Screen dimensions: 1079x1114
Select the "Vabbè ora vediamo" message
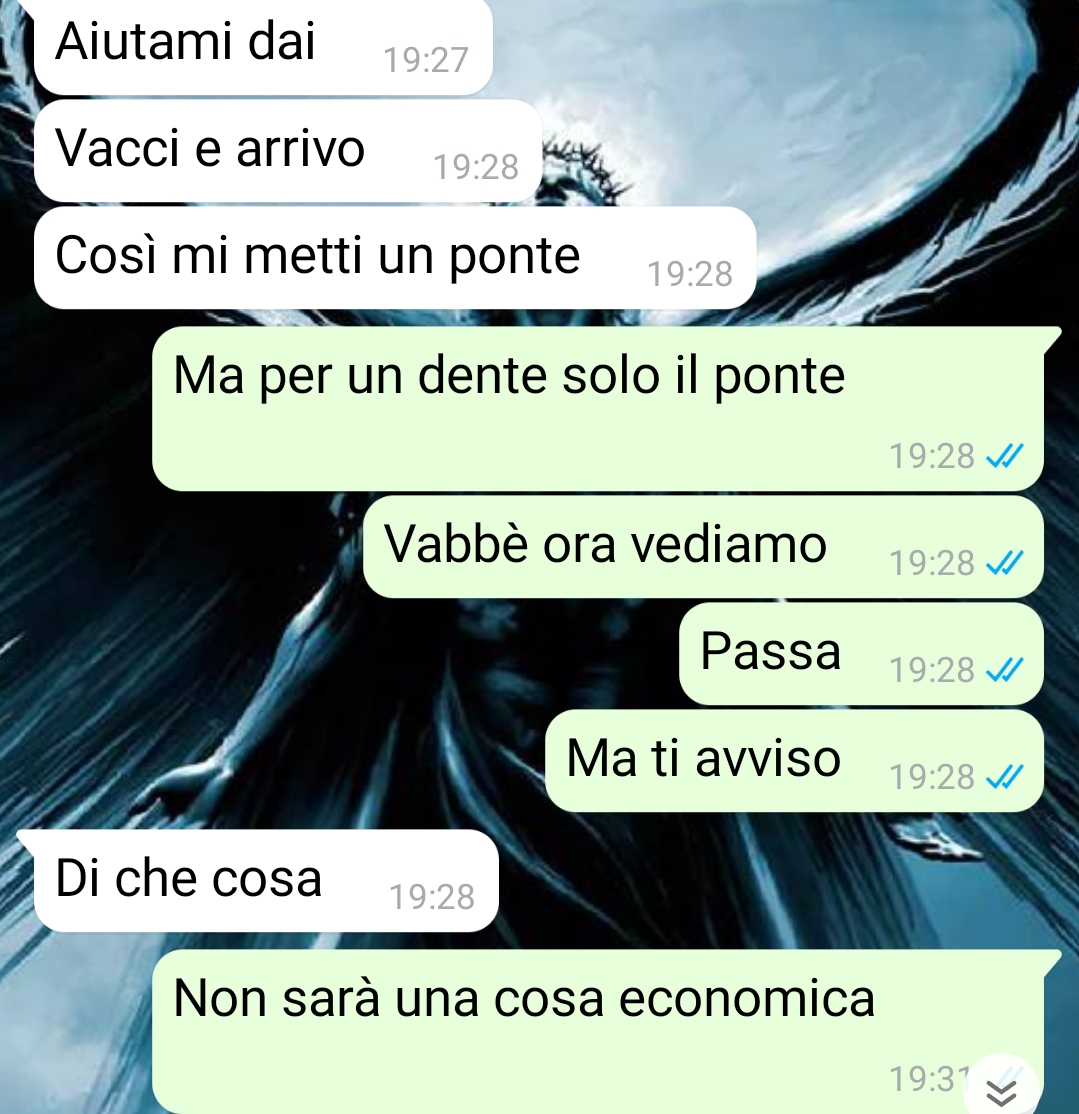703,546
